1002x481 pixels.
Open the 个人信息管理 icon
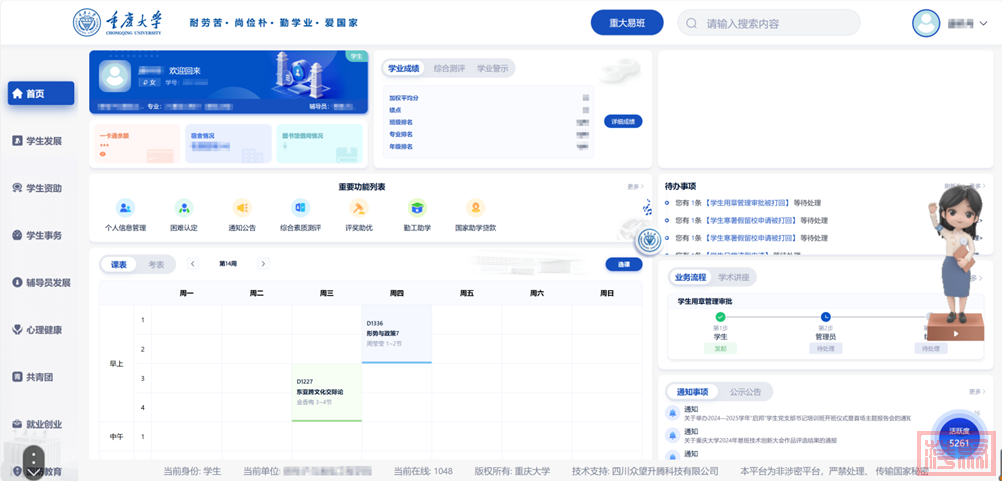click(125, 209)
